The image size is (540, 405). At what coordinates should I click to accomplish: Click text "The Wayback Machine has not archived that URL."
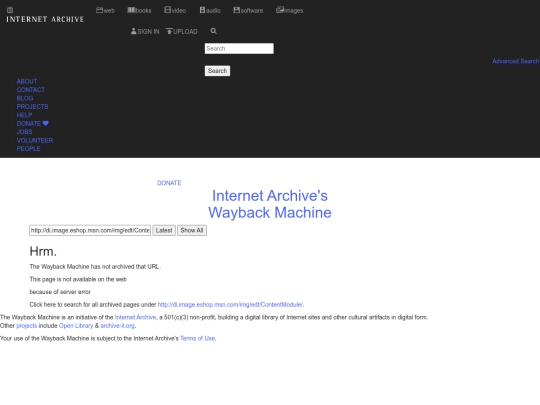click(95, 267)
